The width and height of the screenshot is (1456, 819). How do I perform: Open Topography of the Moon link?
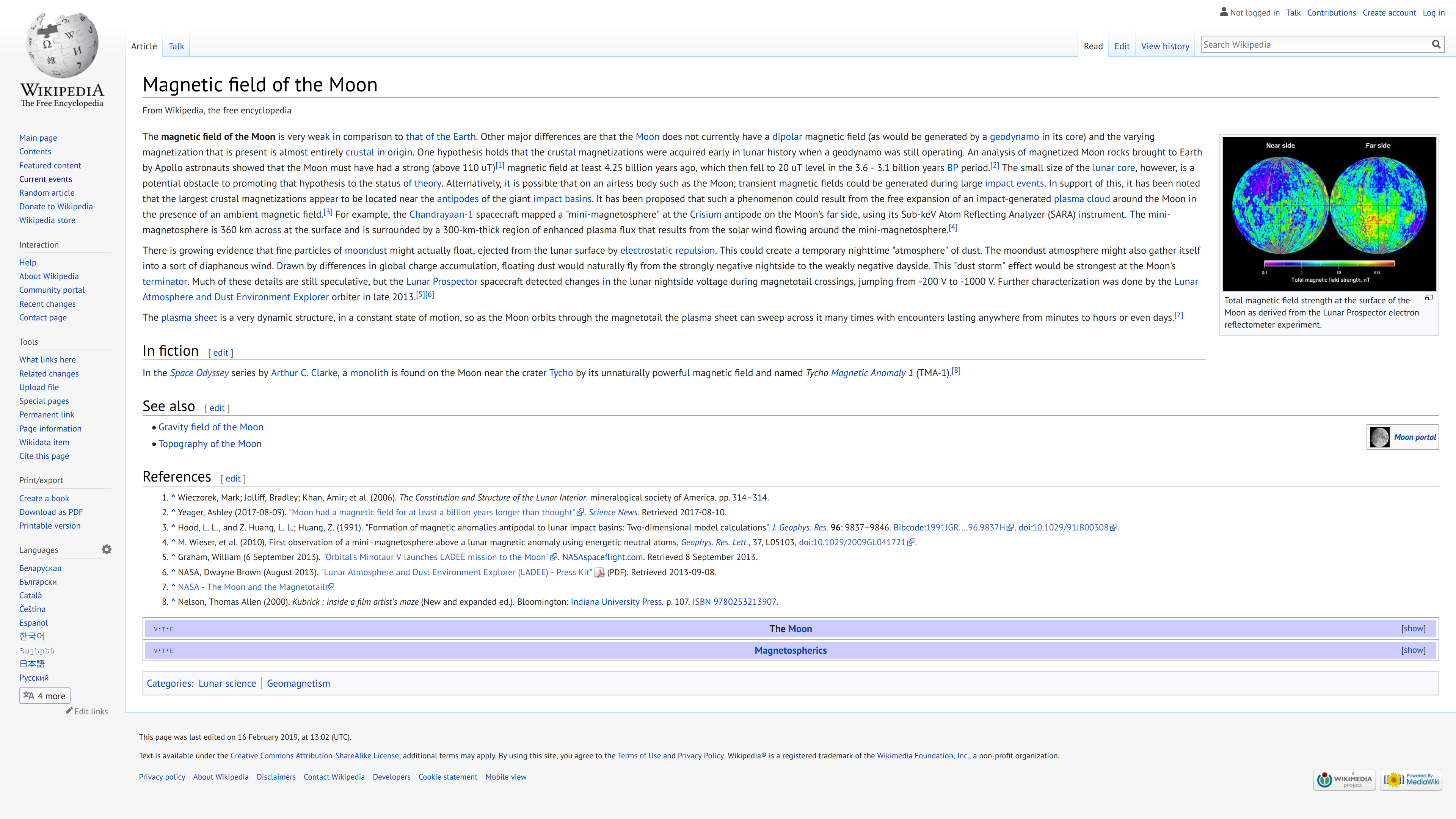pyautogui.click(x=210, y=444)
